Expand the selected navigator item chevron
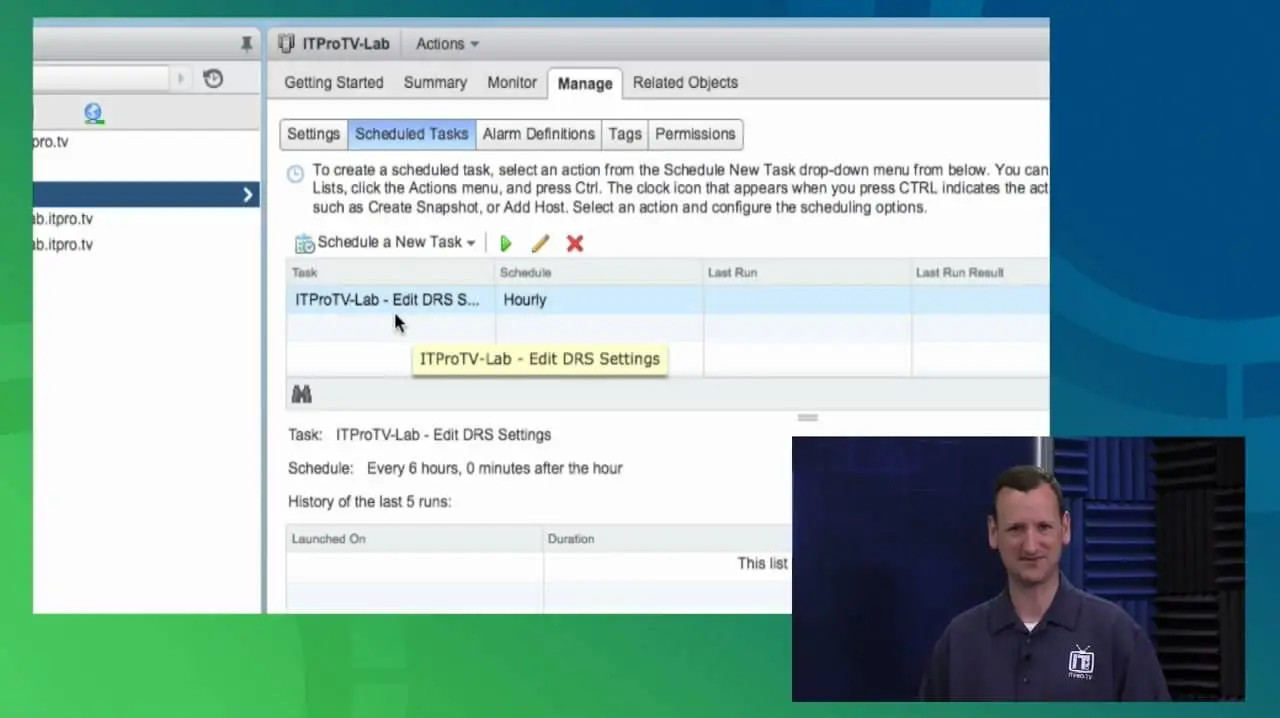1280x718 pixels. tap(248, 195)
